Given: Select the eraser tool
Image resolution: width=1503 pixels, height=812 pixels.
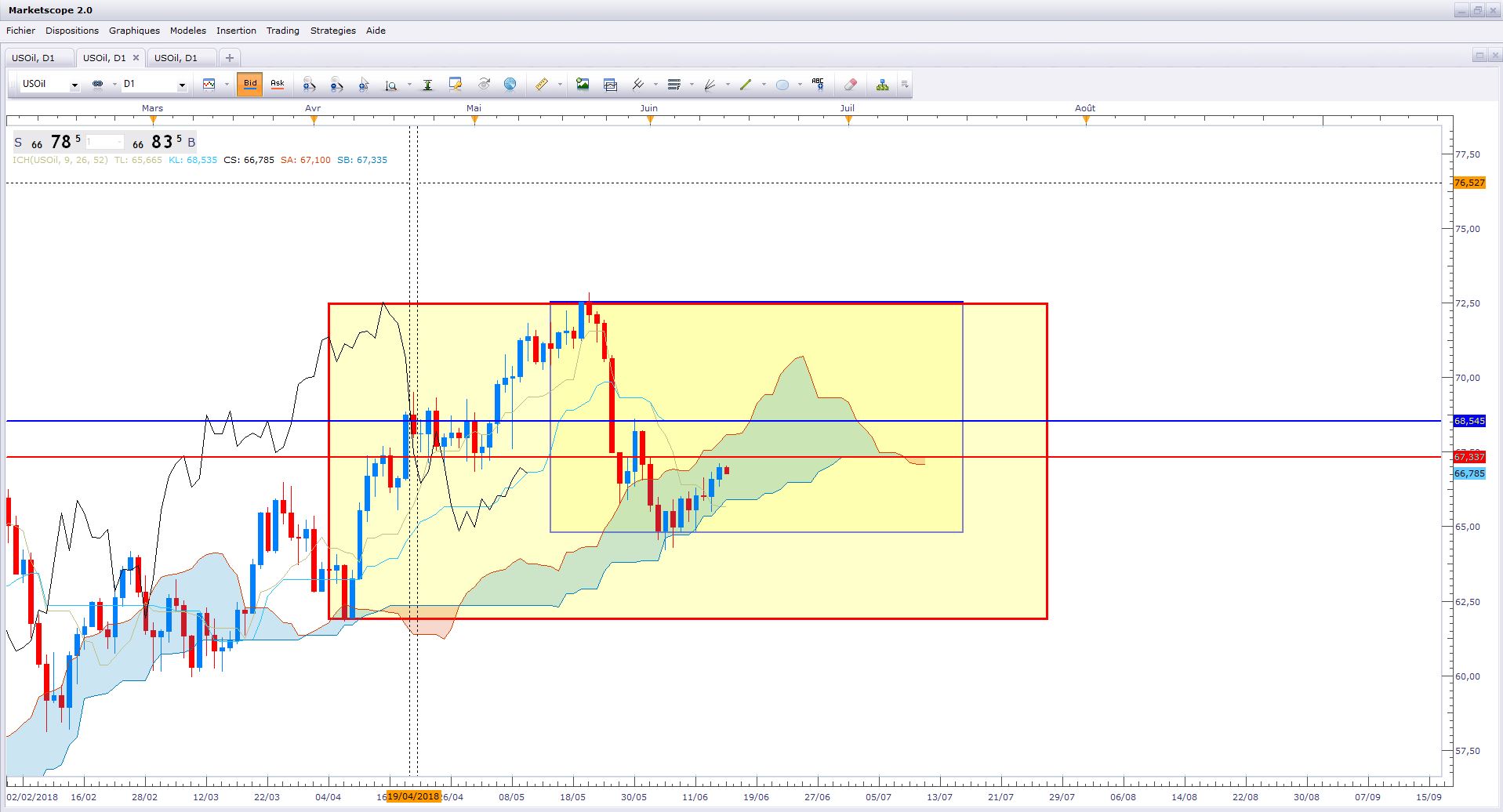Looking at the screenshot, I should pyautogui.click(x=851, y=84).
